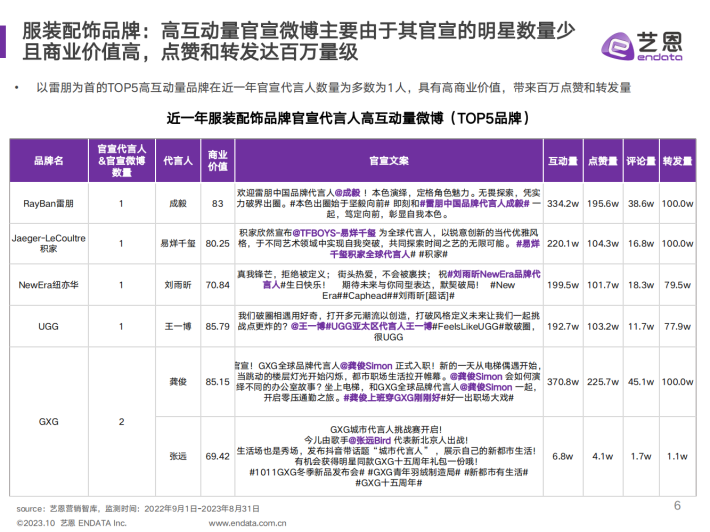
Task: Click comments value 16.8w
Action: click(x=641, y=244)
